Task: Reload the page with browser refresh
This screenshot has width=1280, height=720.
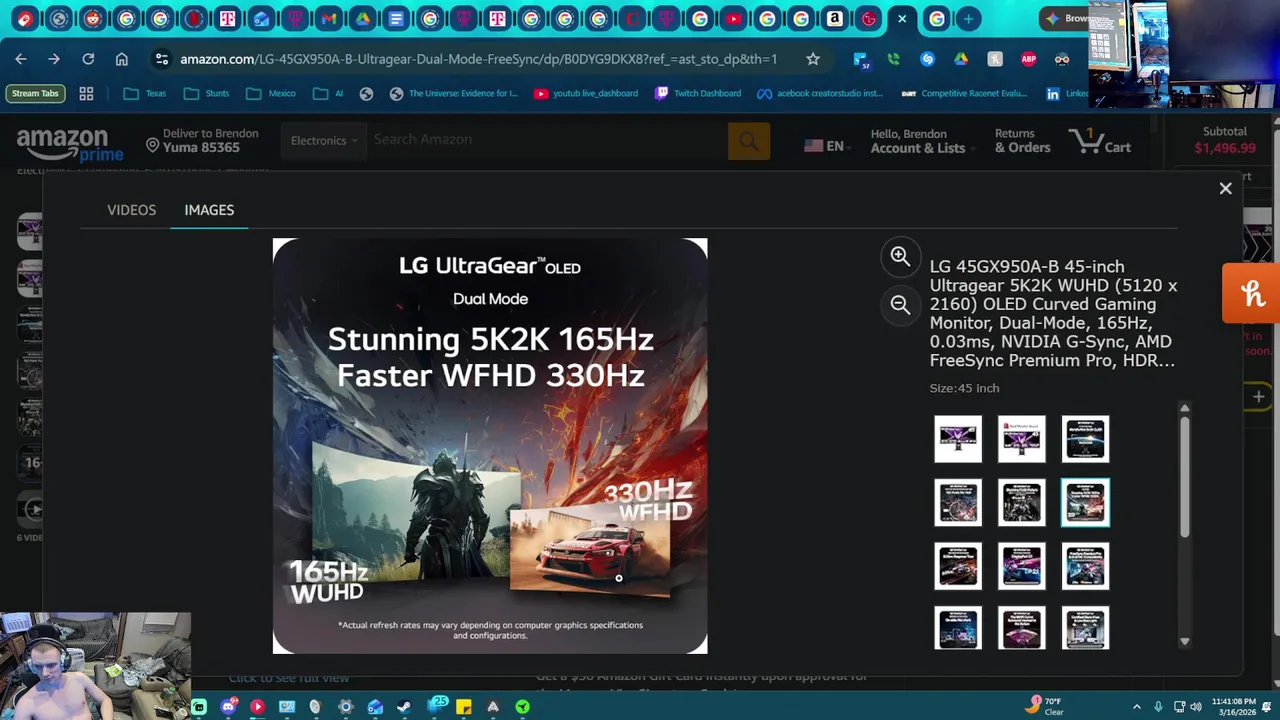Action: [88, 59]
